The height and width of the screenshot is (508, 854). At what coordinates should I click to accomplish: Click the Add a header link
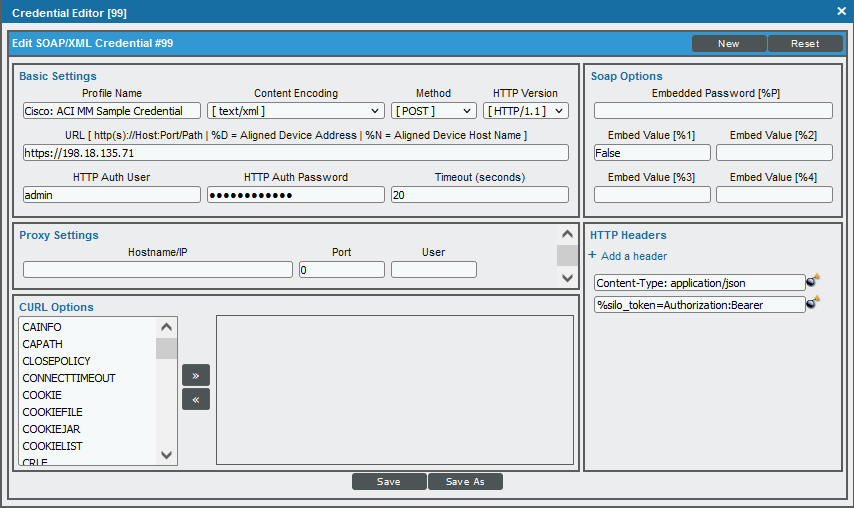point(634,256)
